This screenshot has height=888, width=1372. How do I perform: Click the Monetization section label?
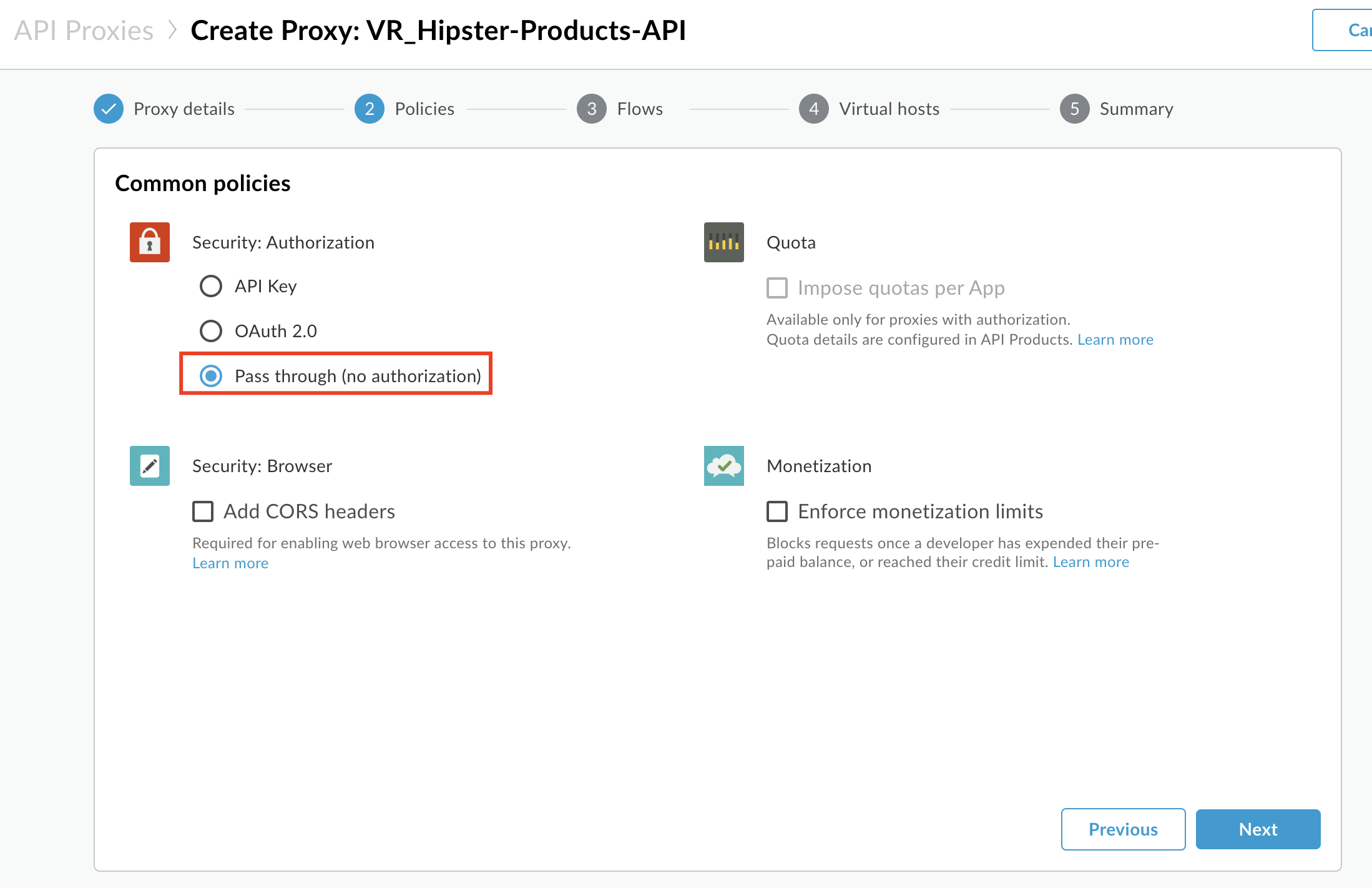[x=819, y=466]
